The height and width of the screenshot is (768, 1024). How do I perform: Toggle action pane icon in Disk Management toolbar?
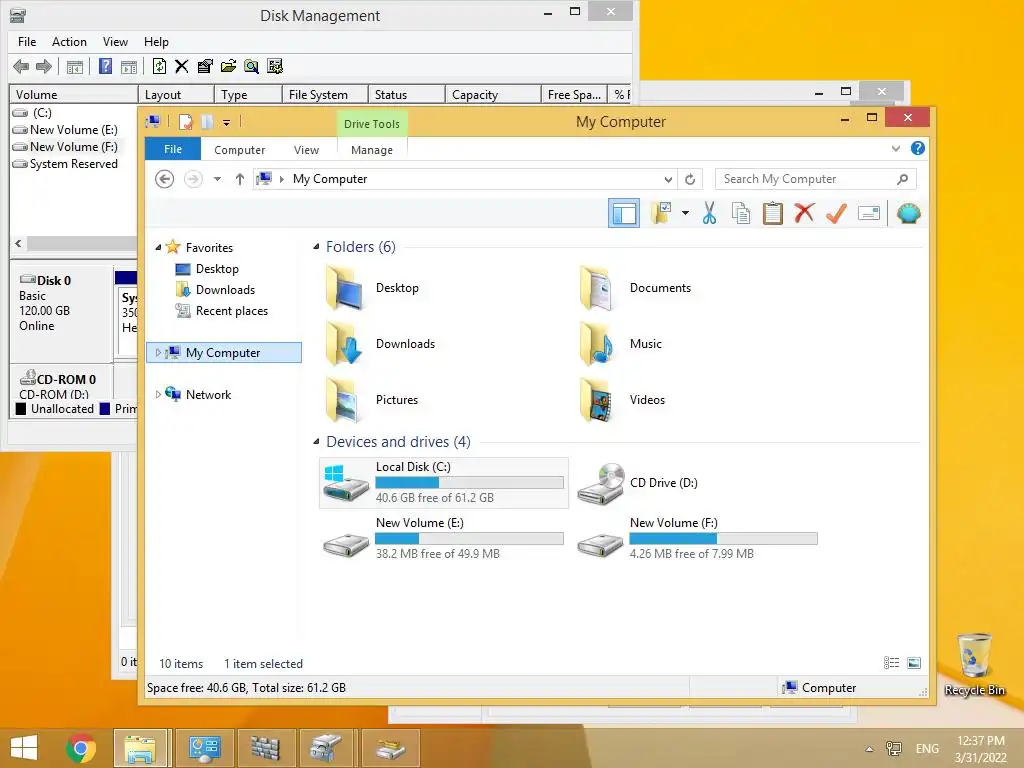(129, 66)
